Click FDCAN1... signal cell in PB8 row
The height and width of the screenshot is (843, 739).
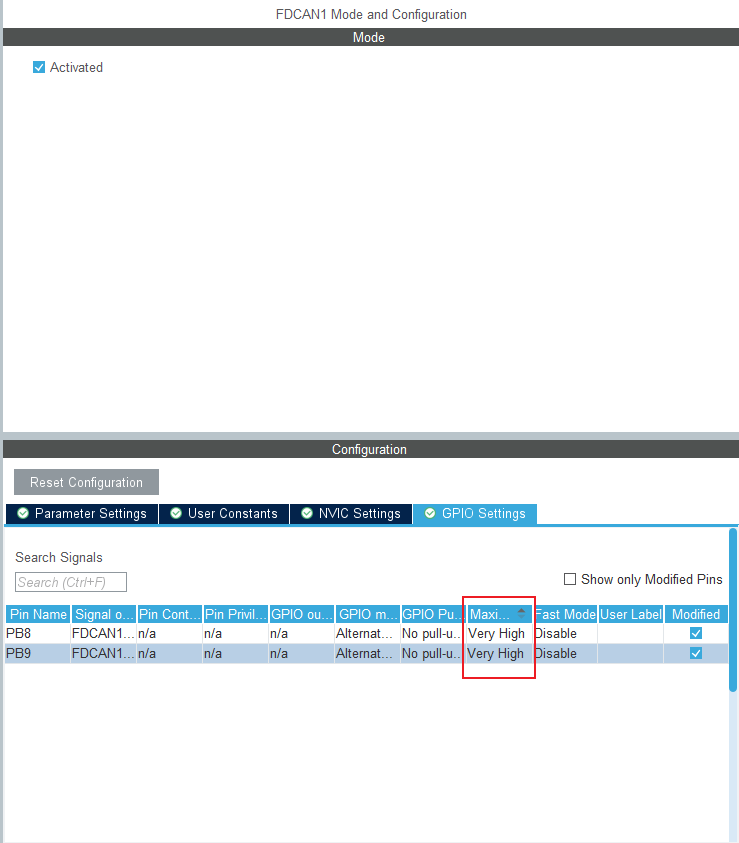[104, 633]
